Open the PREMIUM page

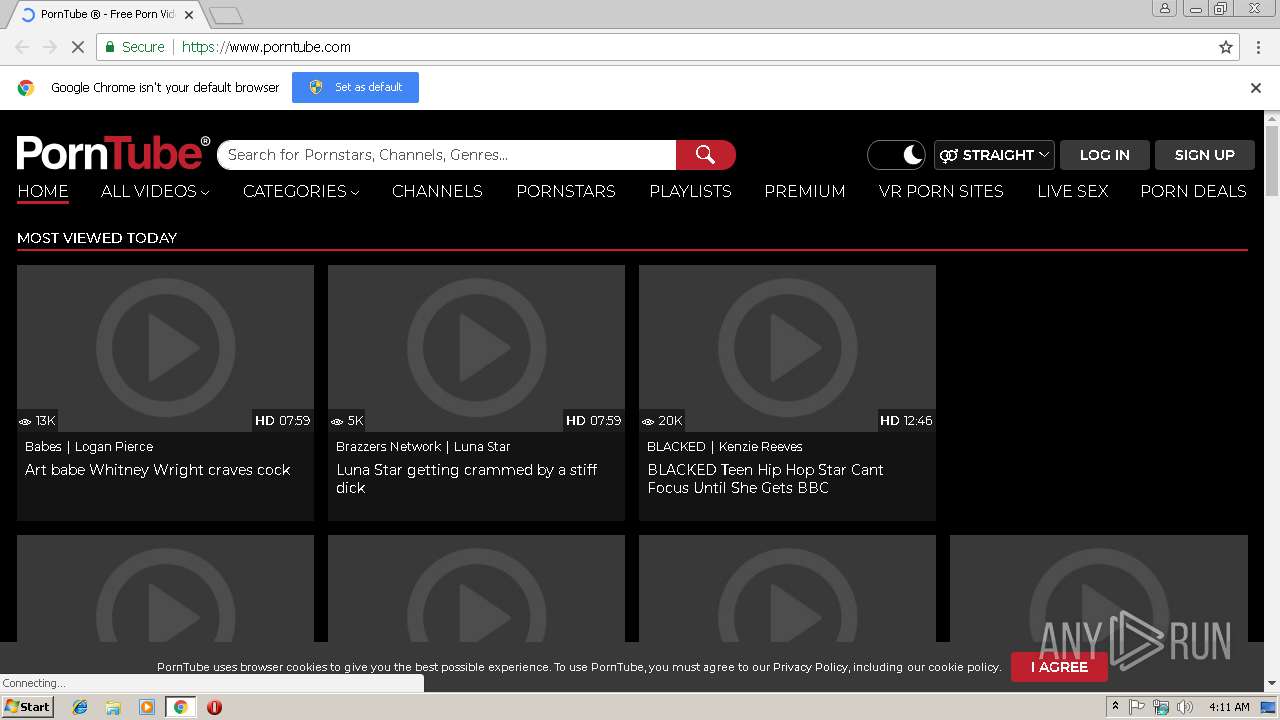[x=805, y=191]
